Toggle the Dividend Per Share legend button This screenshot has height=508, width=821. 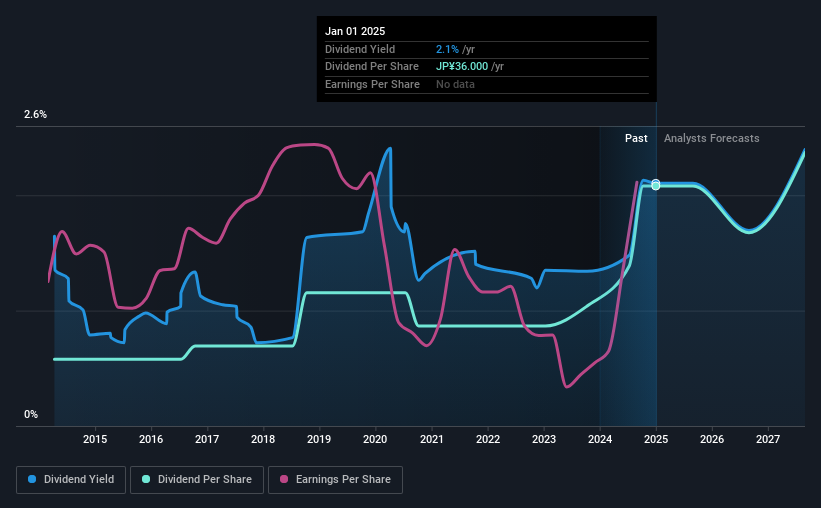[197, 480]
